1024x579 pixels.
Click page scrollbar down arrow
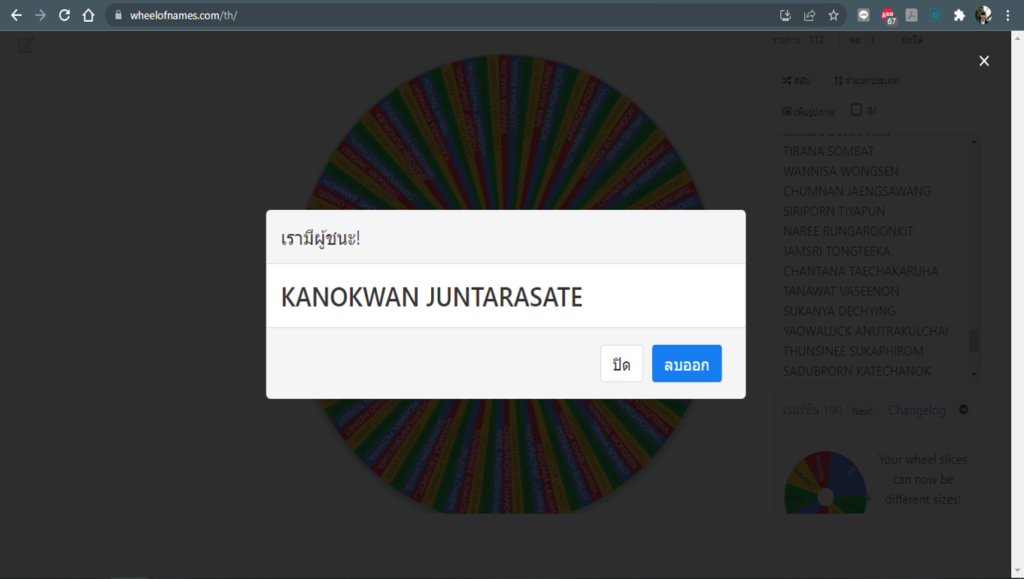(x=1017, y=572)
